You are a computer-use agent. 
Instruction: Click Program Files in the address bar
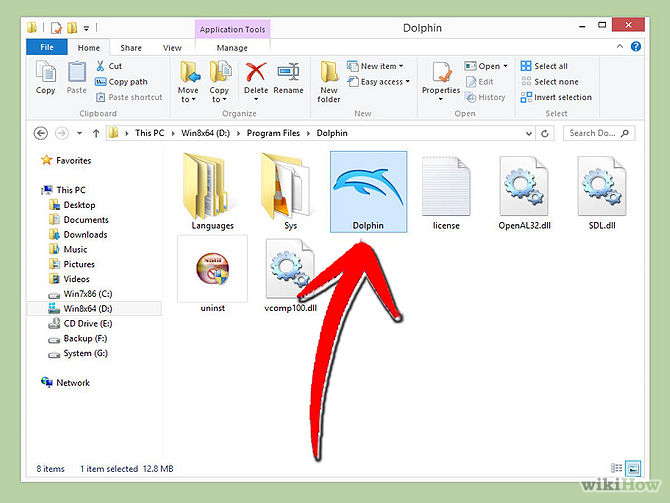tap(273, 133)
